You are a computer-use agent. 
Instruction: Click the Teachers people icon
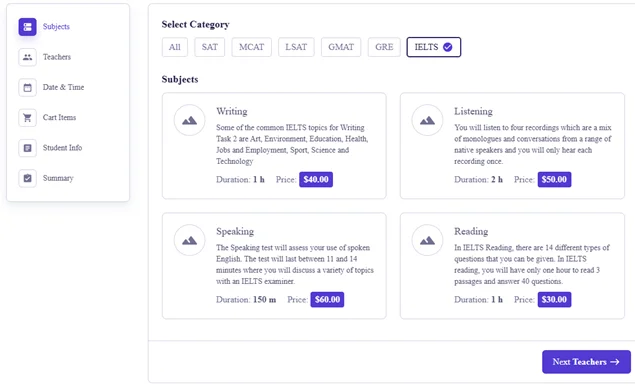(28, 57)
